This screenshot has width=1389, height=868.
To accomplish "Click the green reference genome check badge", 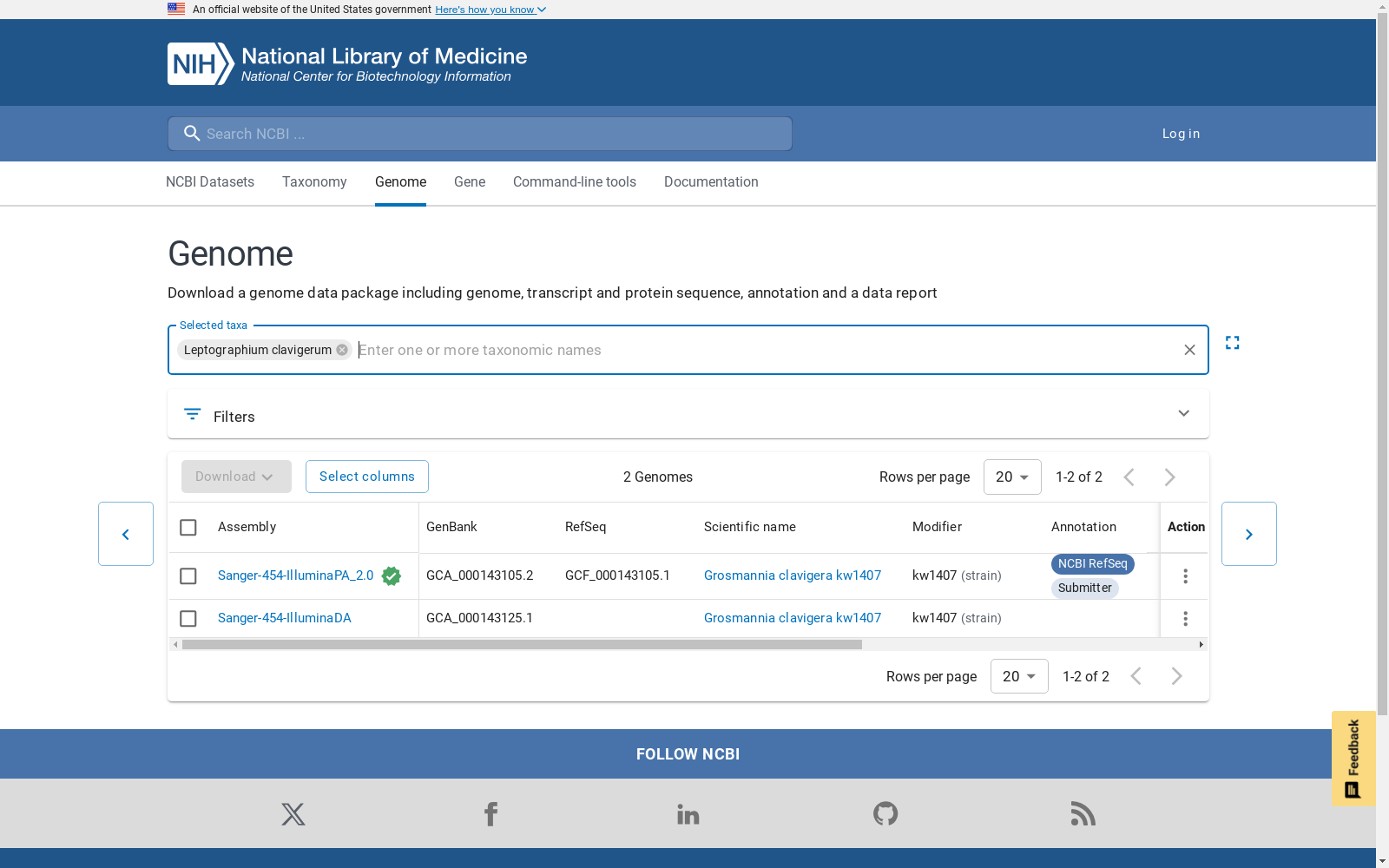I will tap(392, 575).
